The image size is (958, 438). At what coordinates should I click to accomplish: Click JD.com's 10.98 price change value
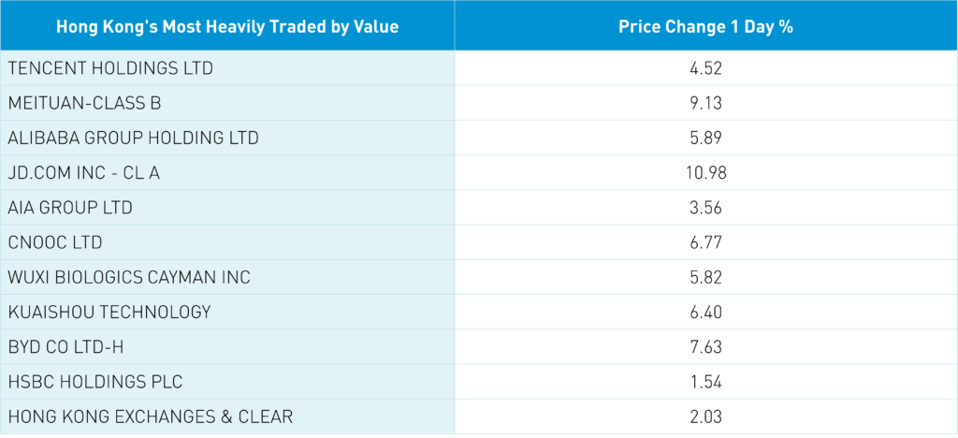pyautogui.click(x=705, y=173)
